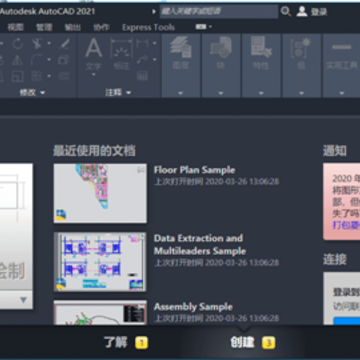Insert a Table from Annotate panel
Image resolution: width=360 pixels, height=360 pixels.
tap(142, 76)
